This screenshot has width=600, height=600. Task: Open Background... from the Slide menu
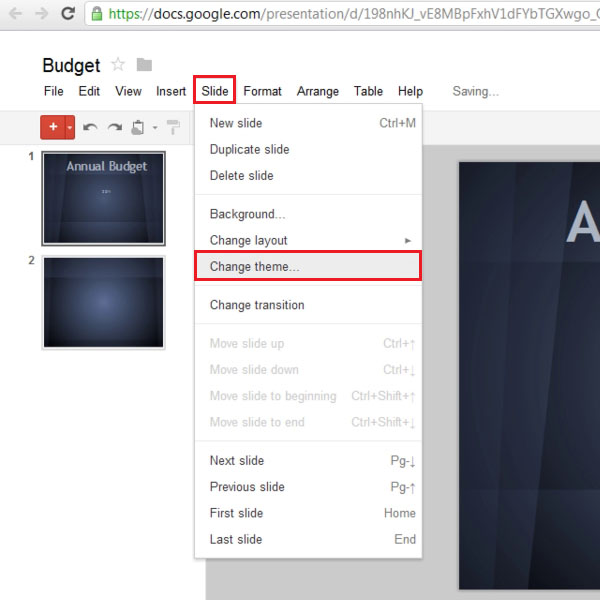click(308, 214)
